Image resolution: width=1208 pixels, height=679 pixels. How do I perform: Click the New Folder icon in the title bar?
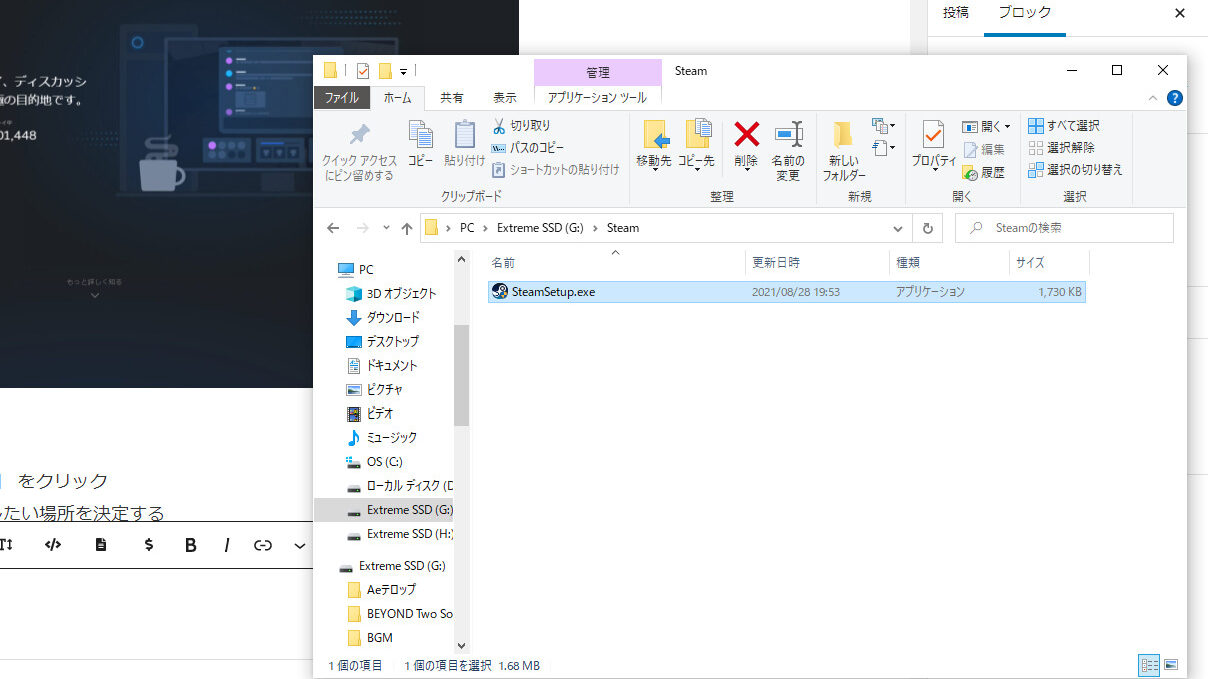(385, 71)
